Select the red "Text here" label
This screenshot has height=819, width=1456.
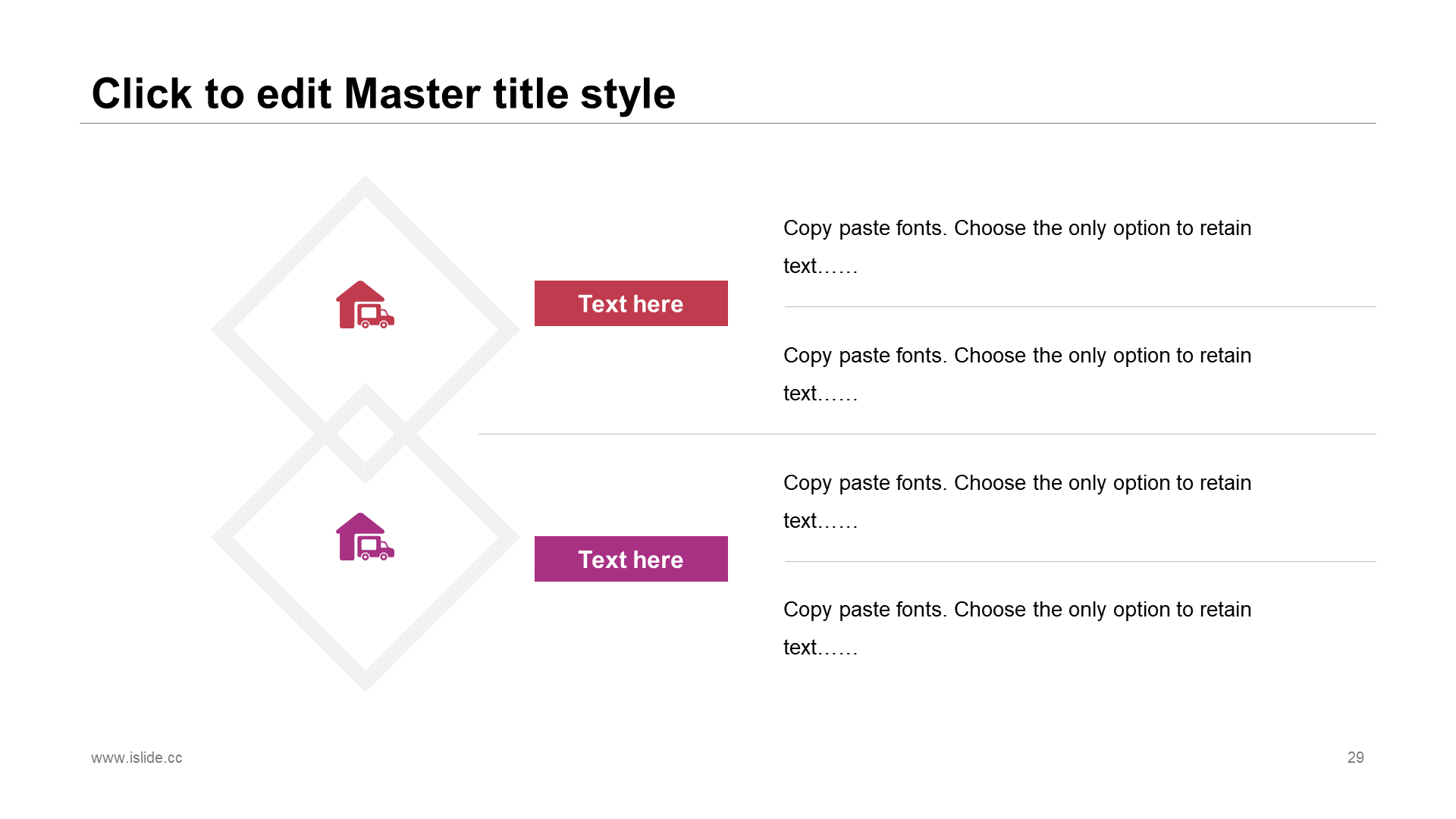point(631,303)
